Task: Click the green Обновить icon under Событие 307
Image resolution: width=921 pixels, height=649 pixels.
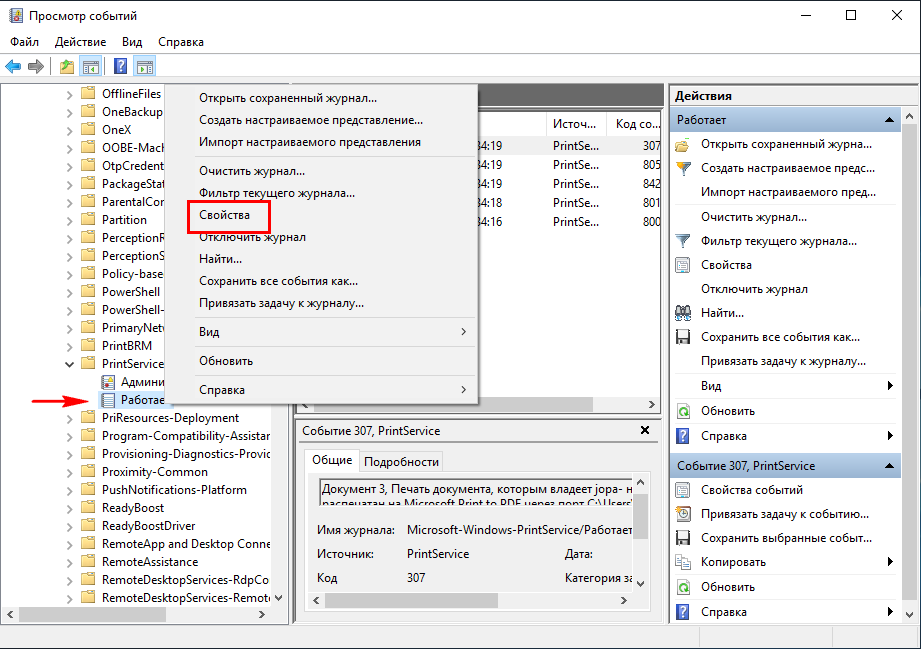Action: pyautogui.click(x=683, y=587)
